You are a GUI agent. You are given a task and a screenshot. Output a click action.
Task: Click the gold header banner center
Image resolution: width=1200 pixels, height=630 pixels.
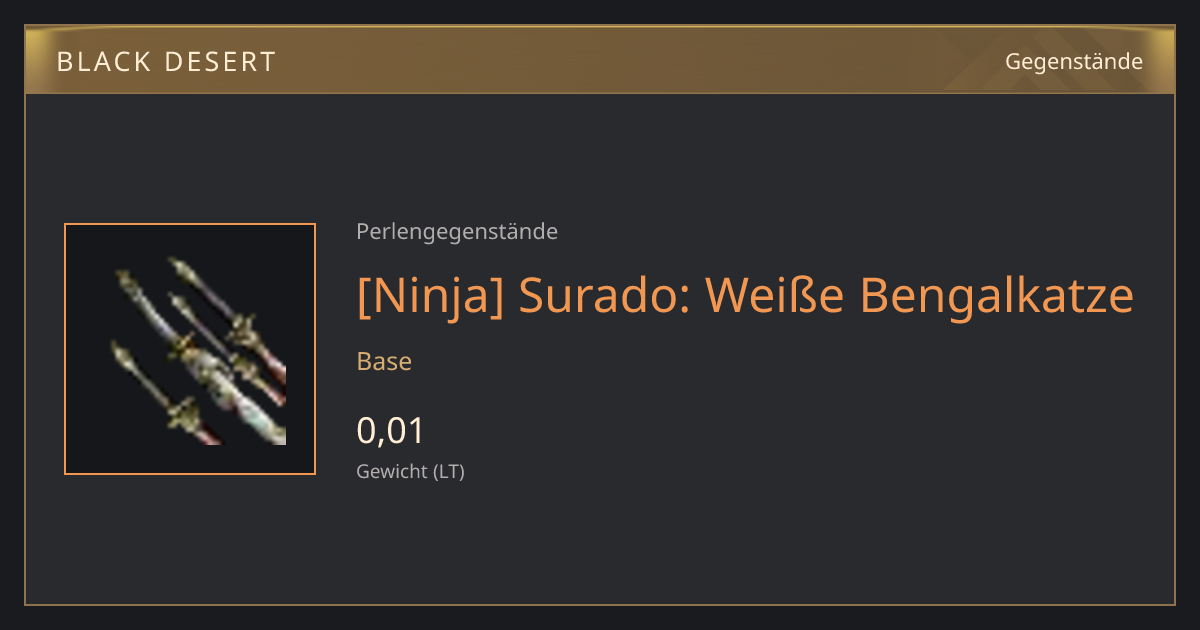pos(600,61)
